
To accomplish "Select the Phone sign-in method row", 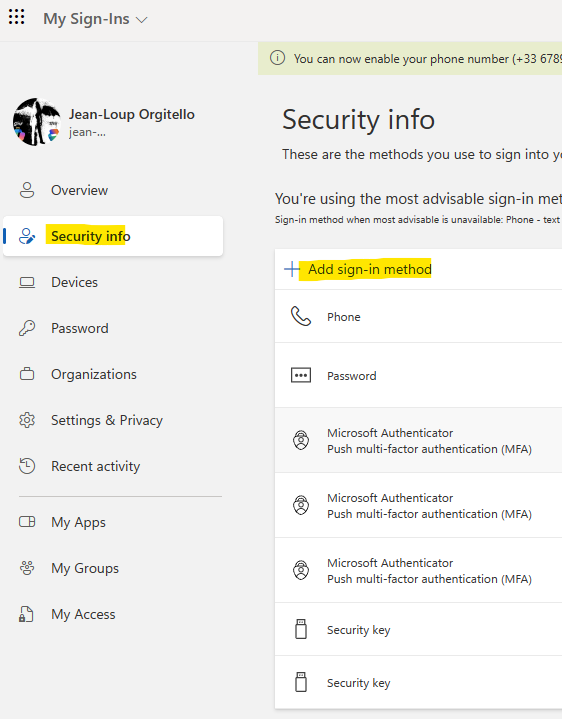I will (419, 316).
